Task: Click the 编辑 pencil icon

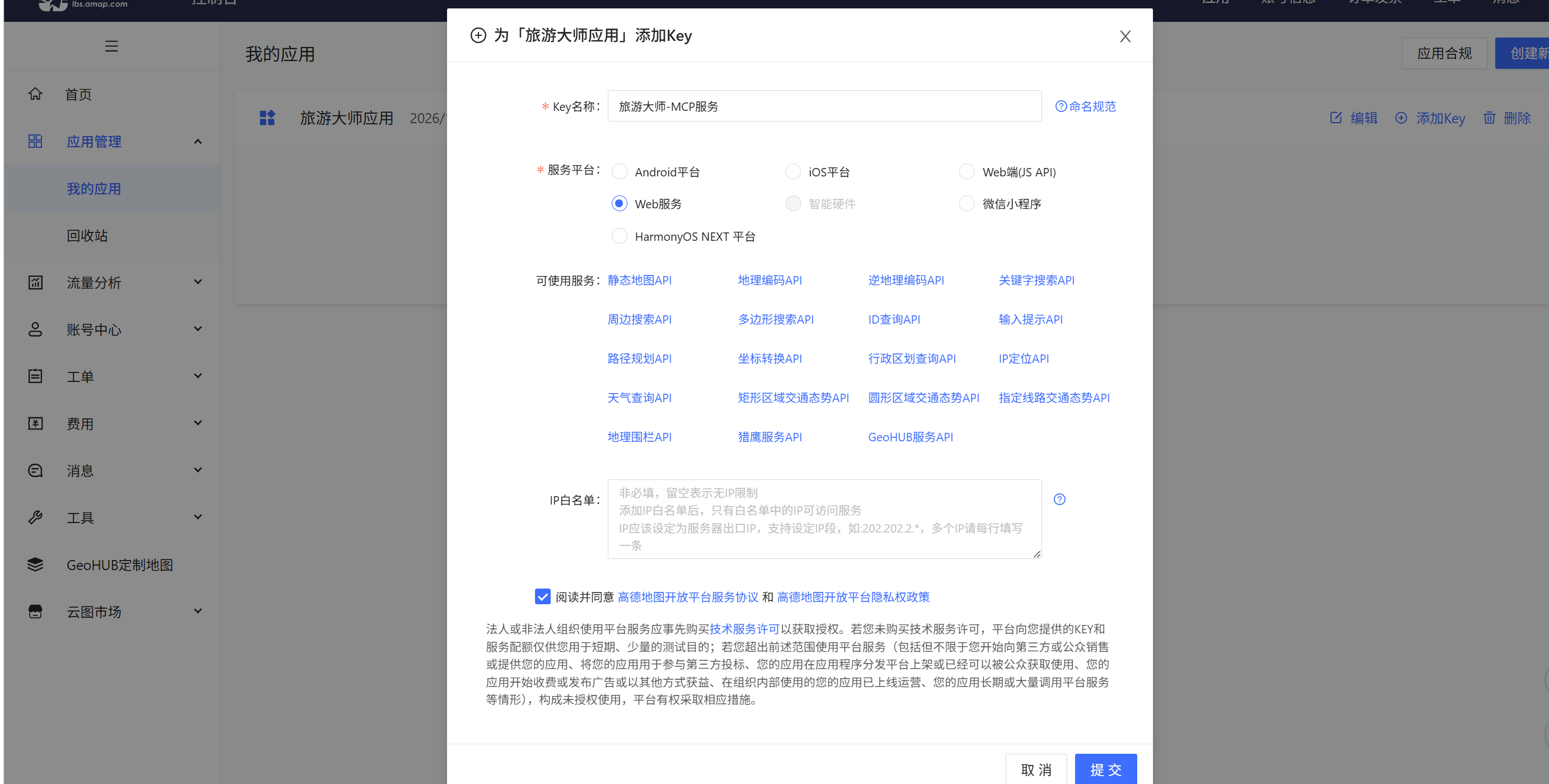Action: [1336, 118]
